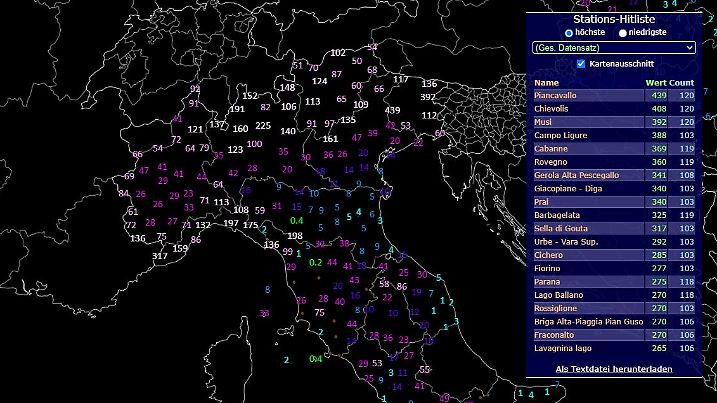717x403 pixels.
Task: Select the Cabanne station row
Action: tap(614, 149)
